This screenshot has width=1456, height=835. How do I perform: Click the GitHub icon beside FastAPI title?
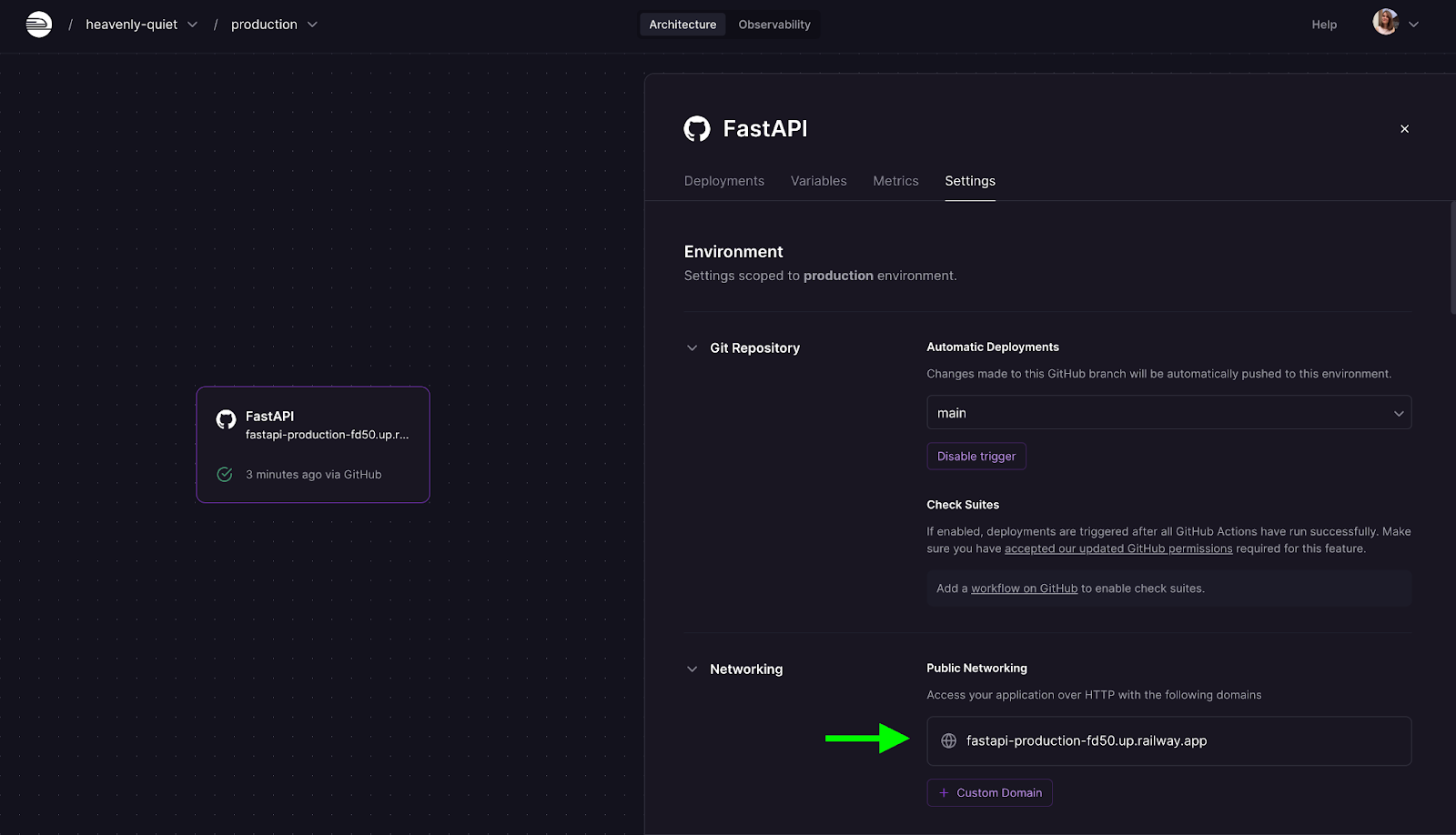[697, 129]
